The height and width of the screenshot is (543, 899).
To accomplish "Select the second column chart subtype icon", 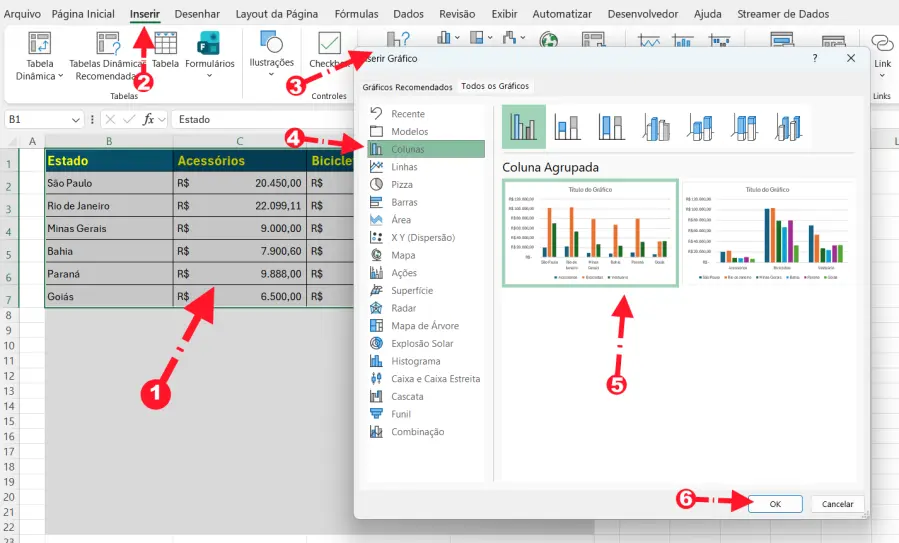I will pos(567,127).
